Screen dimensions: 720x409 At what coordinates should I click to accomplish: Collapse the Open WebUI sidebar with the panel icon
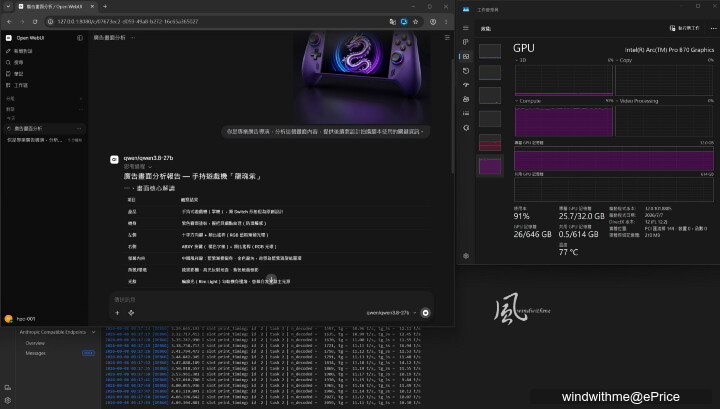[x=80, y=38]
